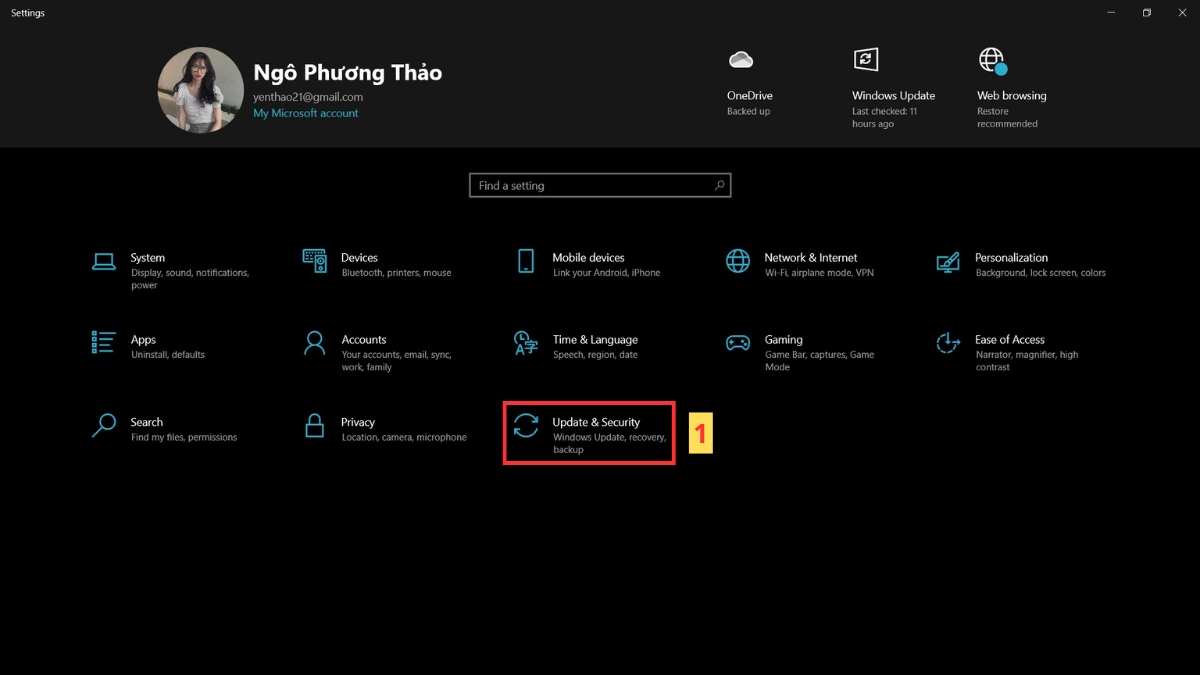Open Update & Security settings
Viewport: 1200px width, 675px height.
(x=588, y=432)
